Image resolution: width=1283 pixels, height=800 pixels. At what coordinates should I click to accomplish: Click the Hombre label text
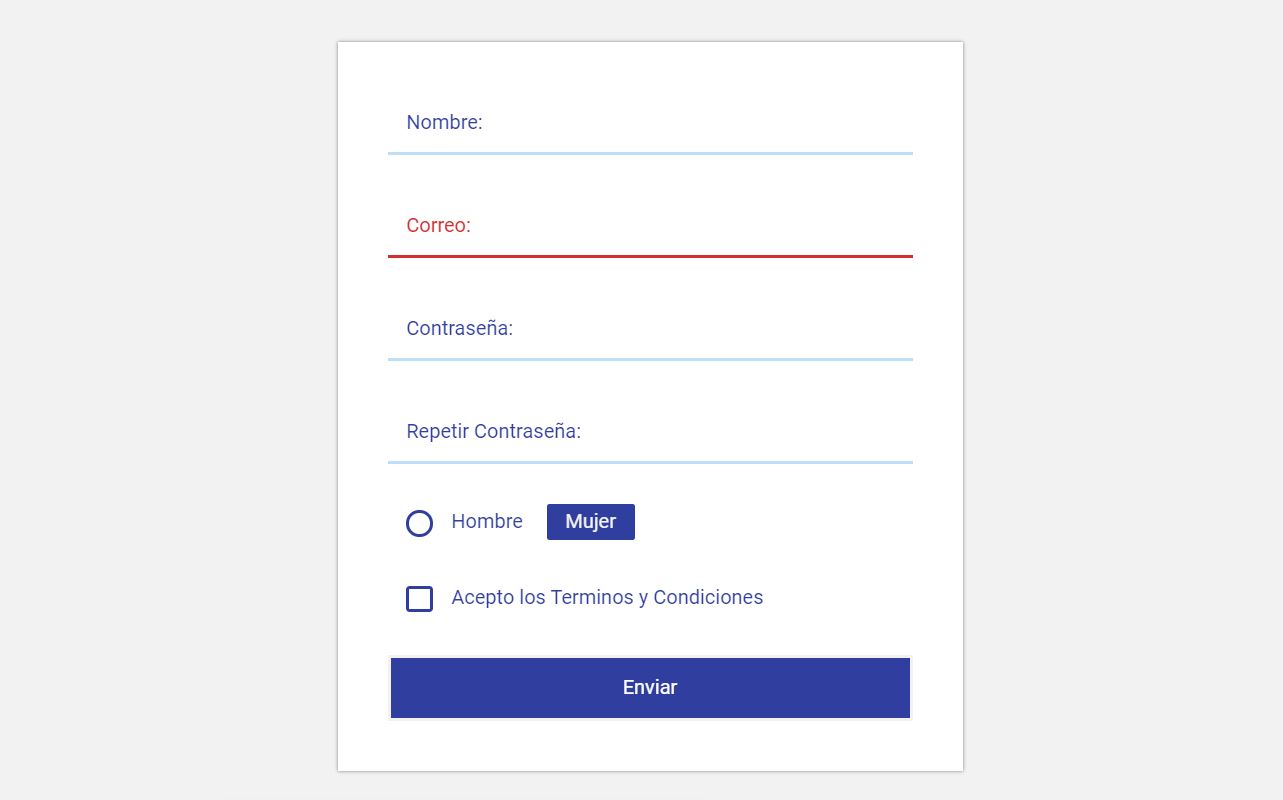(x=487, y=521)
